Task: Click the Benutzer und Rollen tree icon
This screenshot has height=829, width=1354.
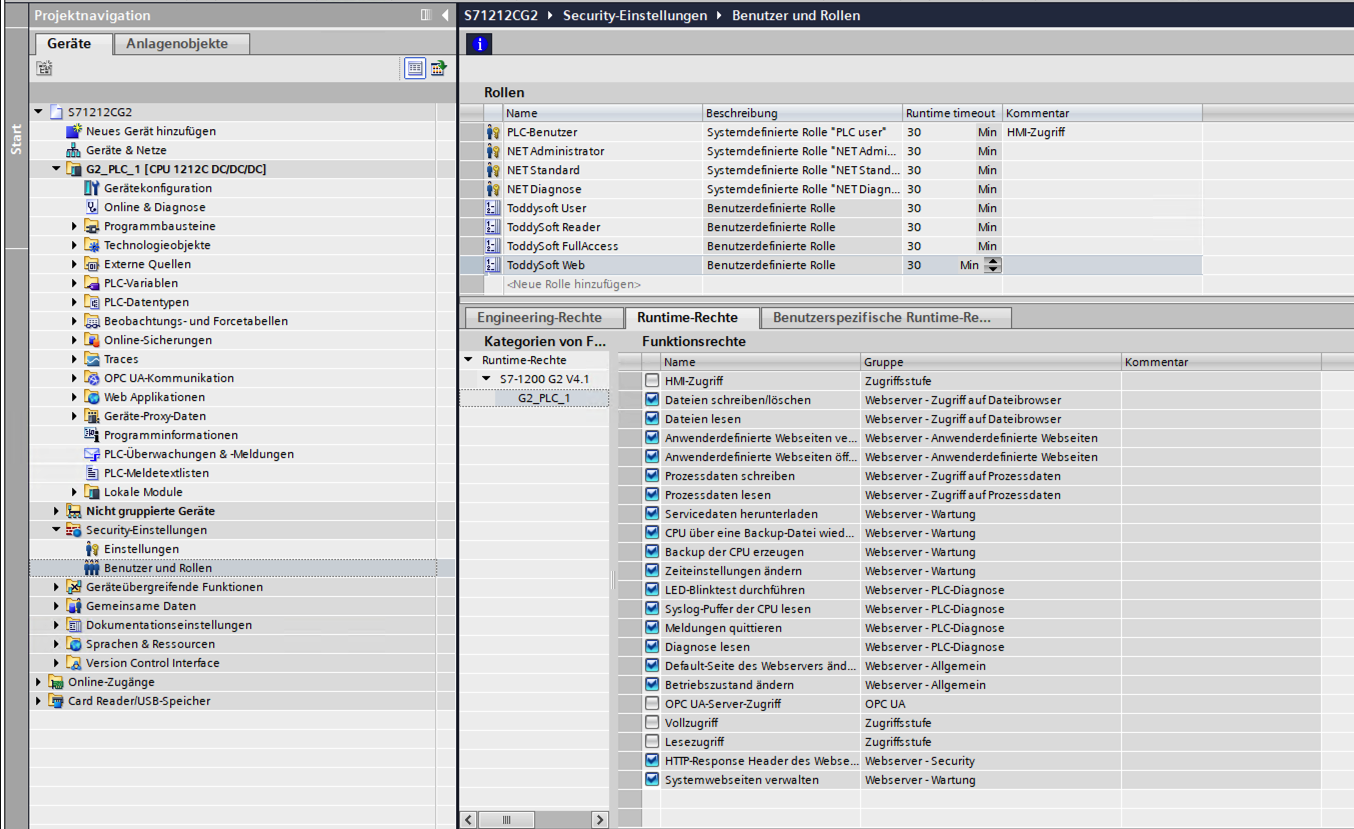Action: pos(92,568)
